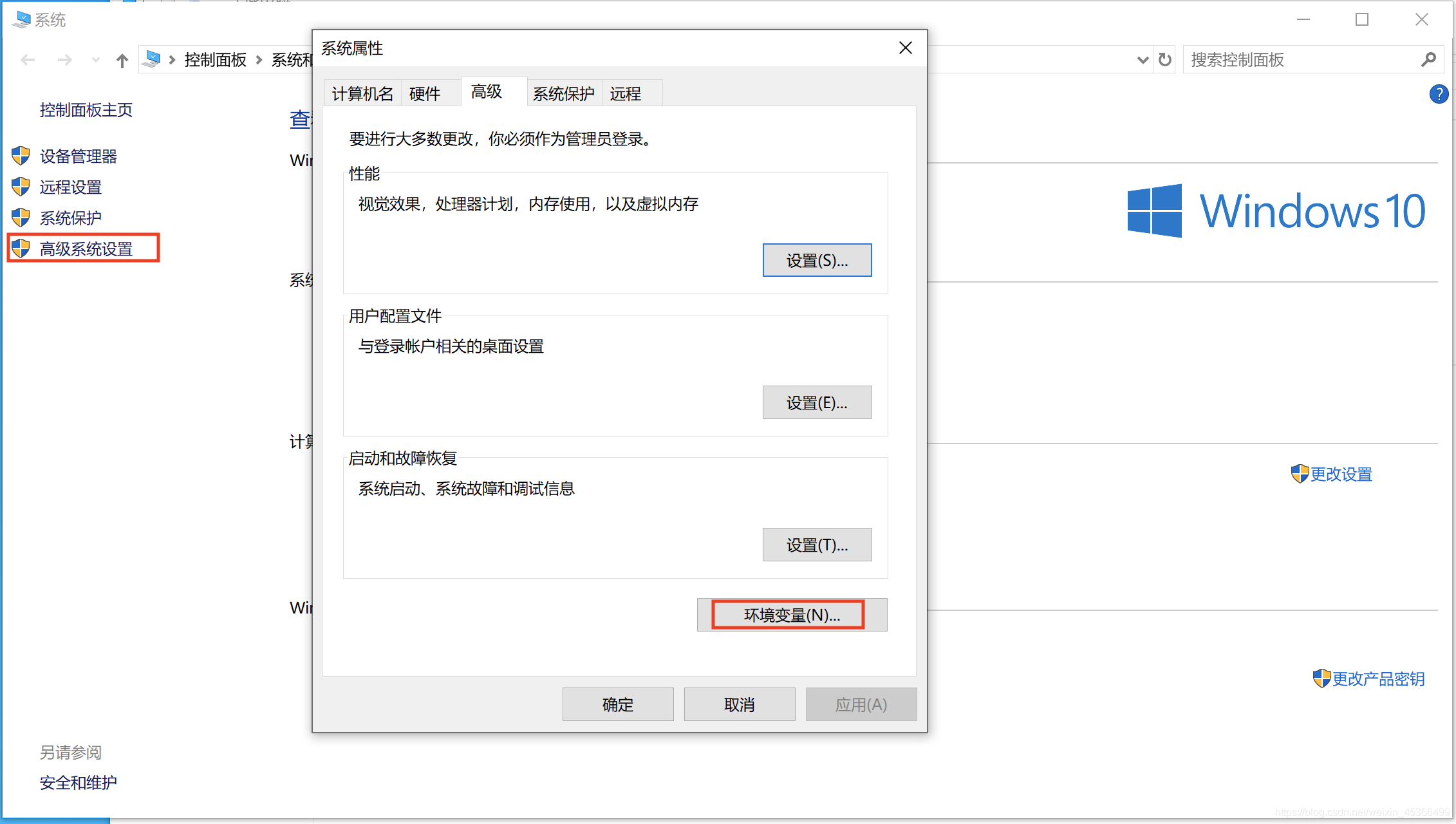Open 系统保护 from the sidebar
1456x824 pixels.
click(x=71, y=218)
